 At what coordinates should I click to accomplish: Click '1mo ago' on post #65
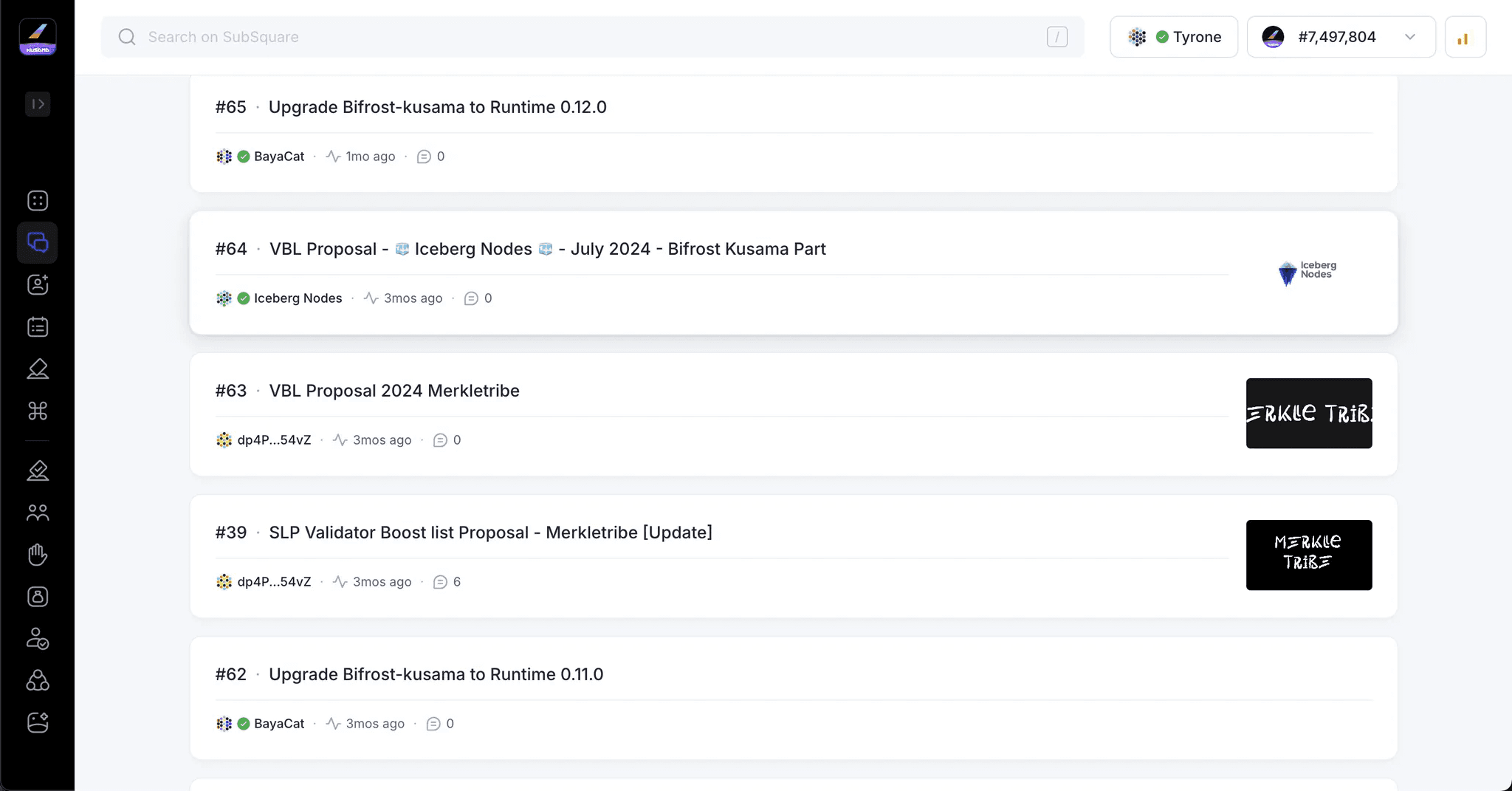click(x=371, y=157)
